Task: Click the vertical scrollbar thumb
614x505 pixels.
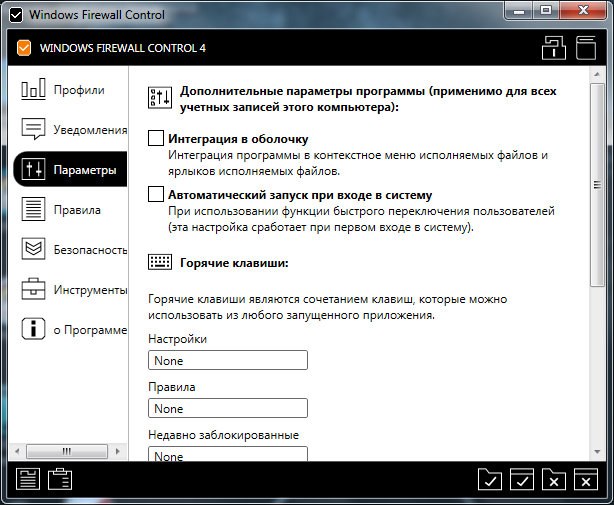Action: pyautogui.click(x=597, y=185)
